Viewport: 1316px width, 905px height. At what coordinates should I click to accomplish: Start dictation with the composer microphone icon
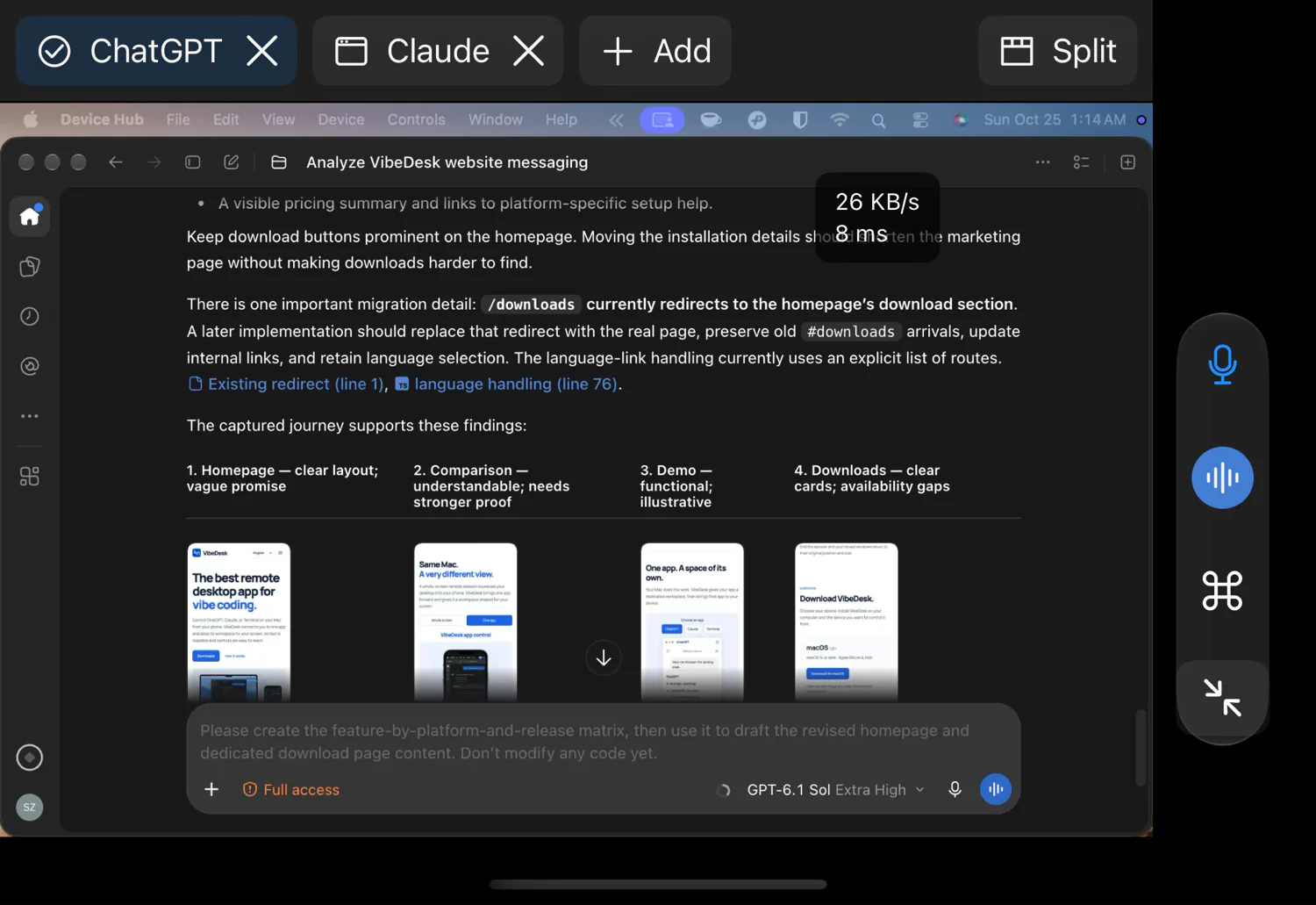tap(955, 789)
